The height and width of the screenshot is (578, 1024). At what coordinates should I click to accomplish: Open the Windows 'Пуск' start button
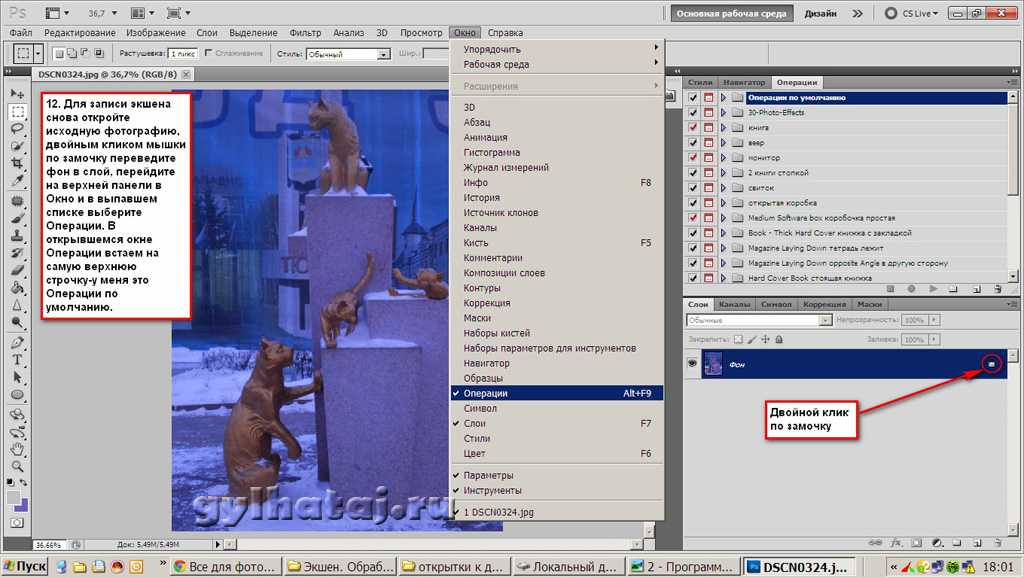pos(26,566)
